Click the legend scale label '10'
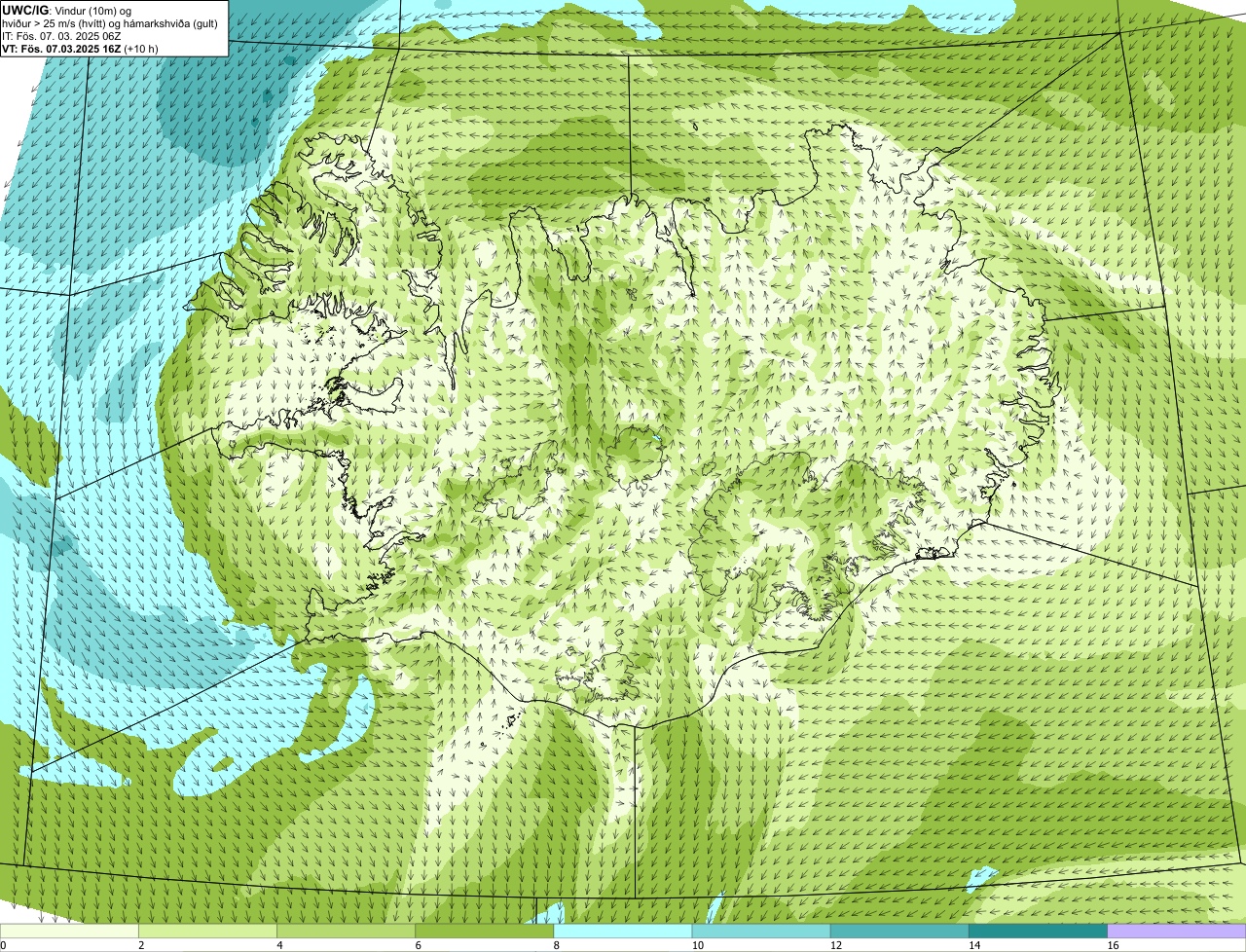The width and height of the screenshot is (1246, 952). tap(698, 945)
